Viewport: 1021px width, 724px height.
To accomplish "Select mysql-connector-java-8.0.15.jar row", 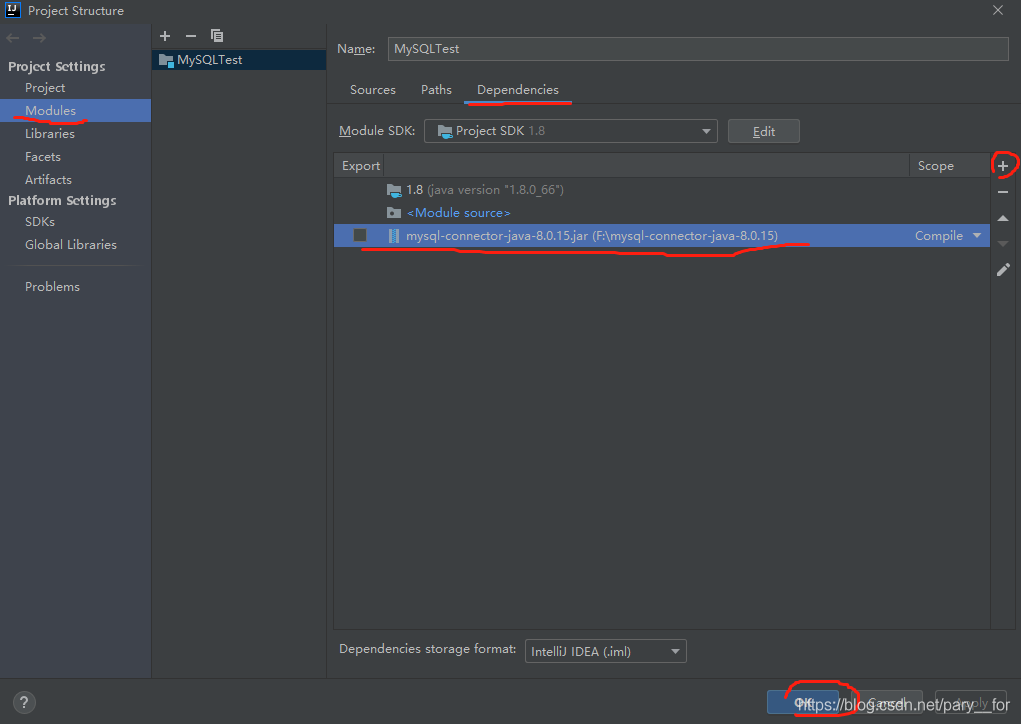I will click(662, 236).
